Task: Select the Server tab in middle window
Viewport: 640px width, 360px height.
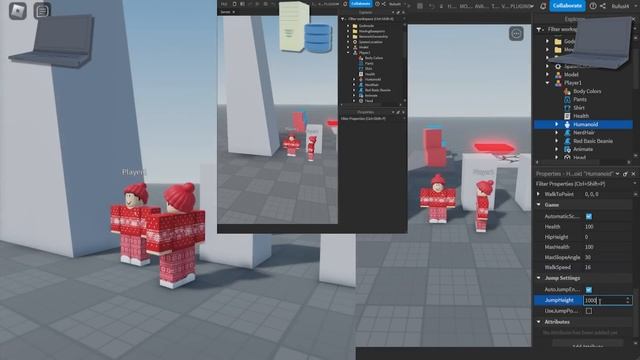Action: 225,12
